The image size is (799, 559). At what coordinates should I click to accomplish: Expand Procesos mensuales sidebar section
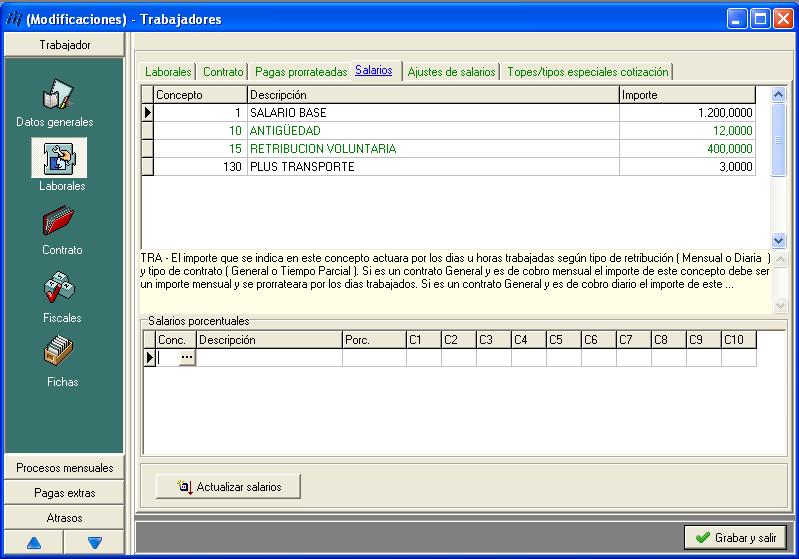(x=64, y=468)
